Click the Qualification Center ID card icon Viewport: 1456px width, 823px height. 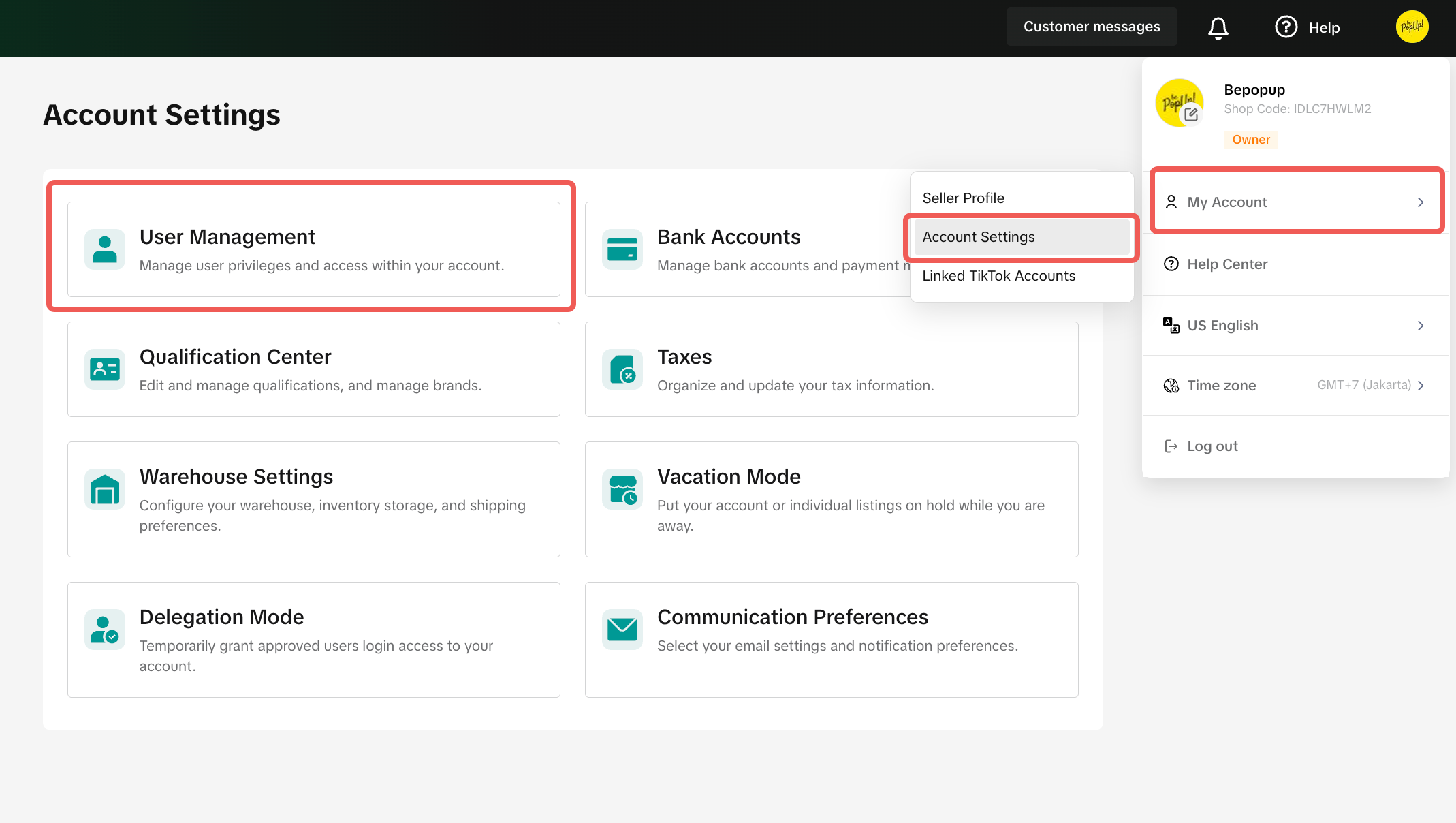click(x=105, y=369)
